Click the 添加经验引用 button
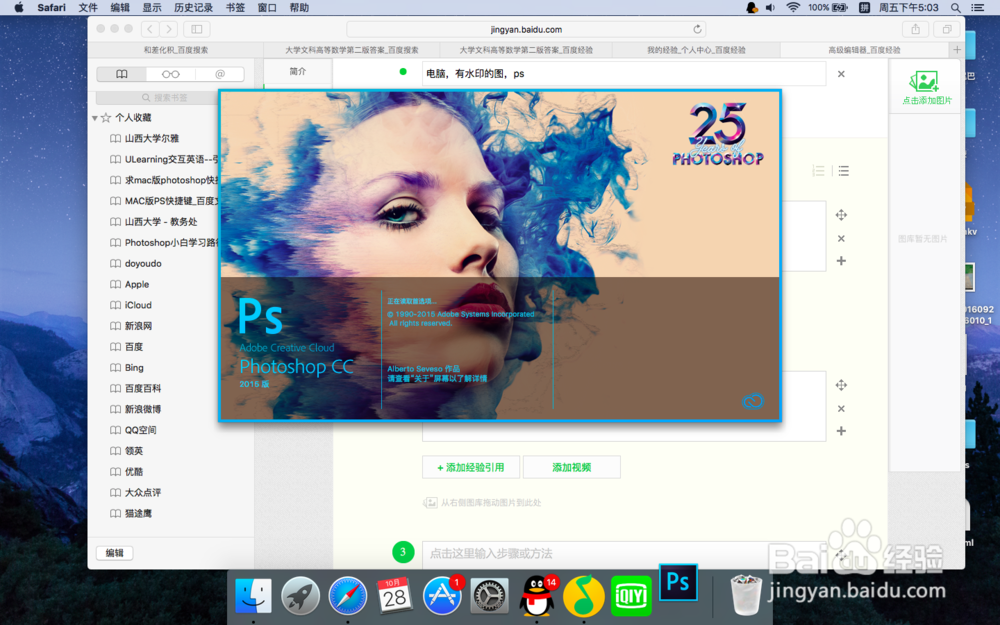1000x625 pixels. tap(471, 467)
